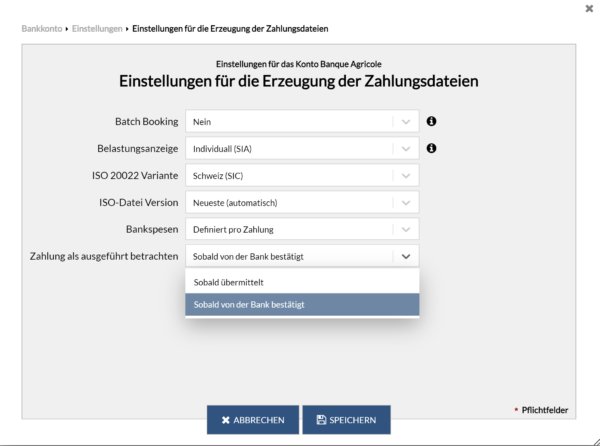
Task: Expand the ISO-Datei Version chevron
Action: pos(405,202)
